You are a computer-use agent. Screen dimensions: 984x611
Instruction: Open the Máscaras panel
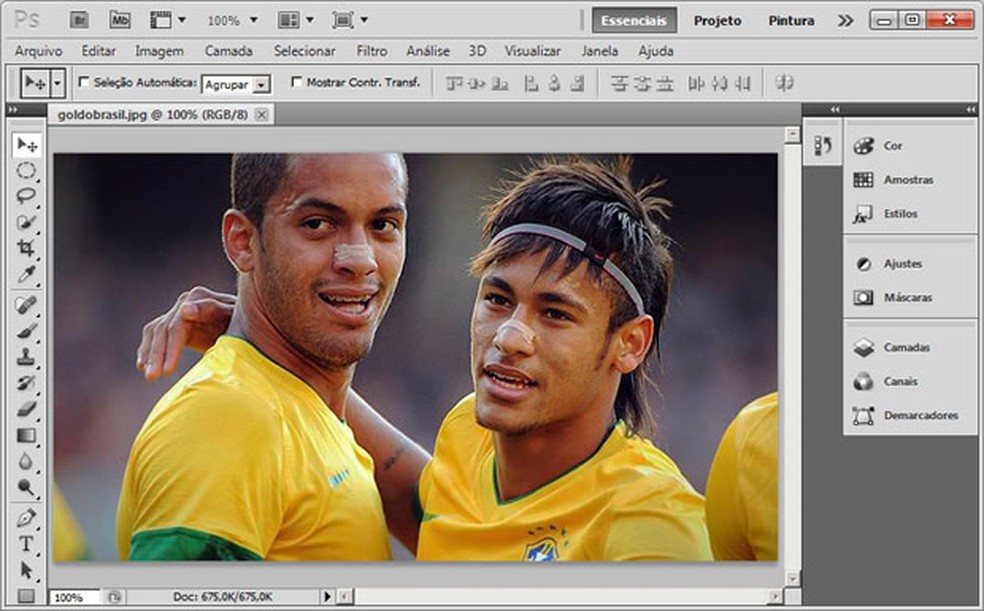coord(907,298)
